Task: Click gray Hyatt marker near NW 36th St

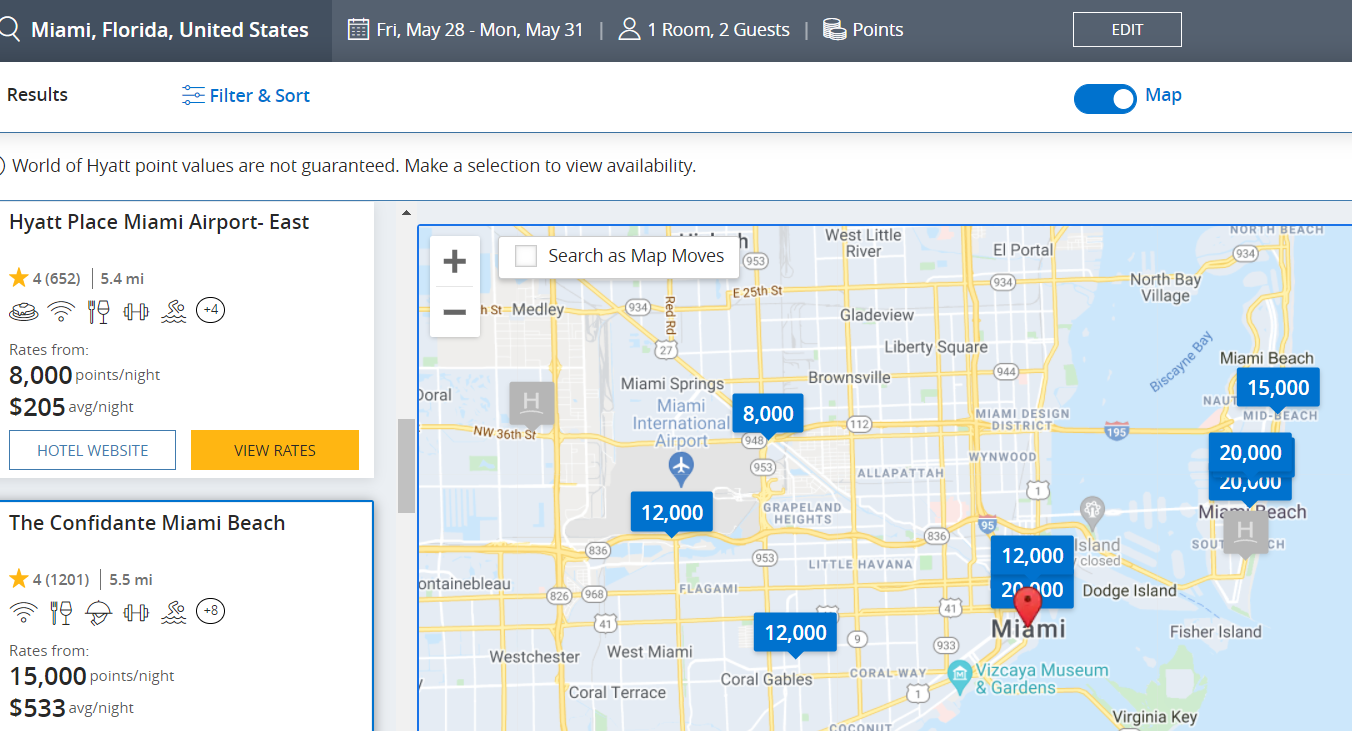Action: tap(531, 403)
